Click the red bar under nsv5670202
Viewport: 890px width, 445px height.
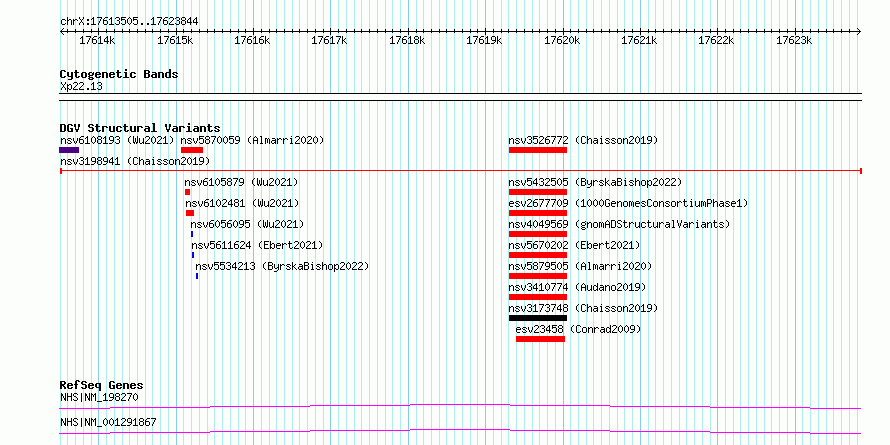point(538,255)
